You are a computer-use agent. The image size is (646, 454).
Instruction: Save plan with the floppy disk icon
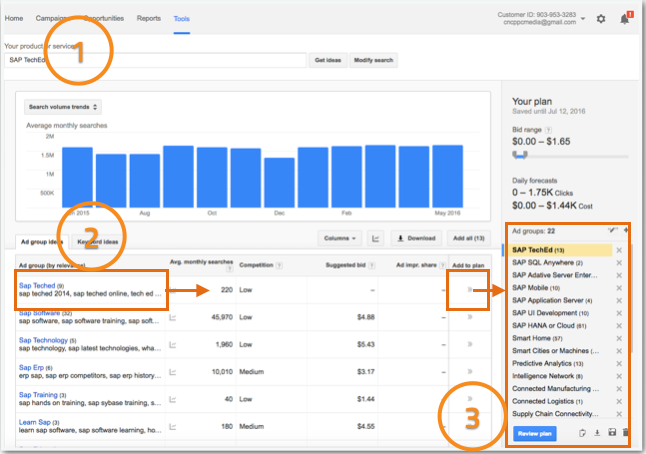pos(611,433)
